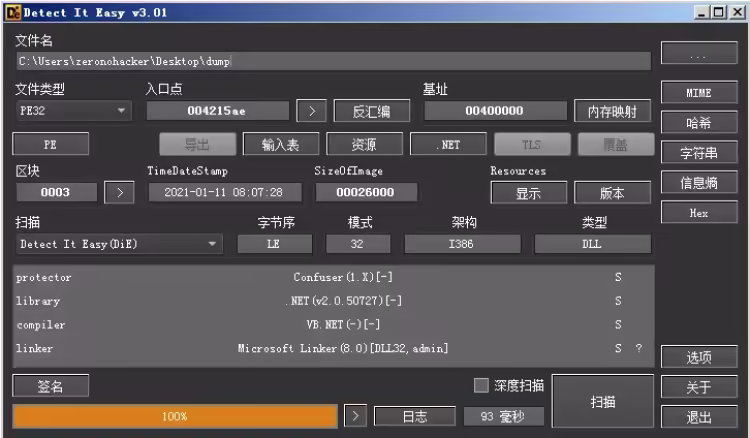Open the Hex viewer button
Viewport: 750px width, 438px height.
699,213
